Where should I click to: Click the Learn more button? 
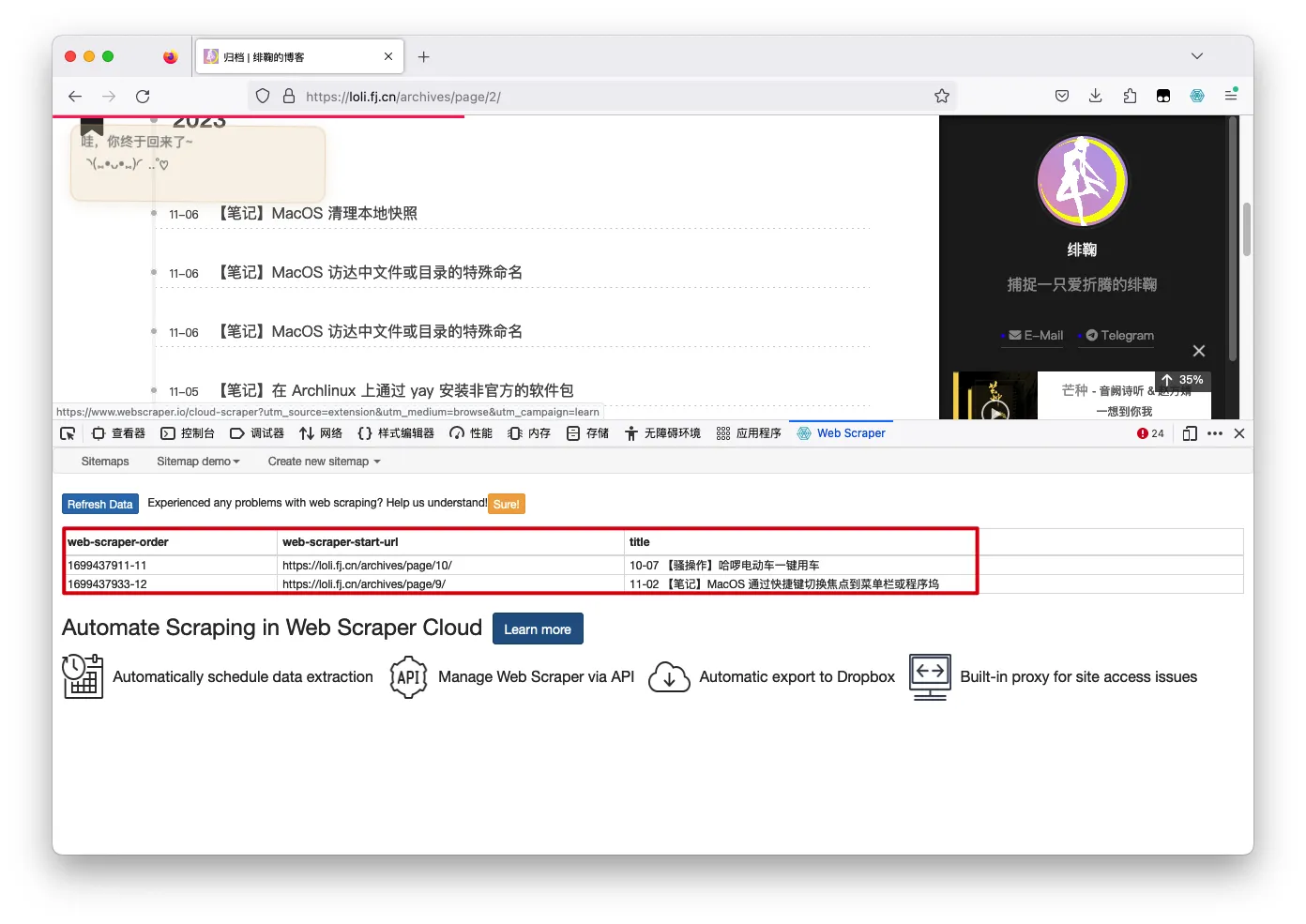pos(538,629)
